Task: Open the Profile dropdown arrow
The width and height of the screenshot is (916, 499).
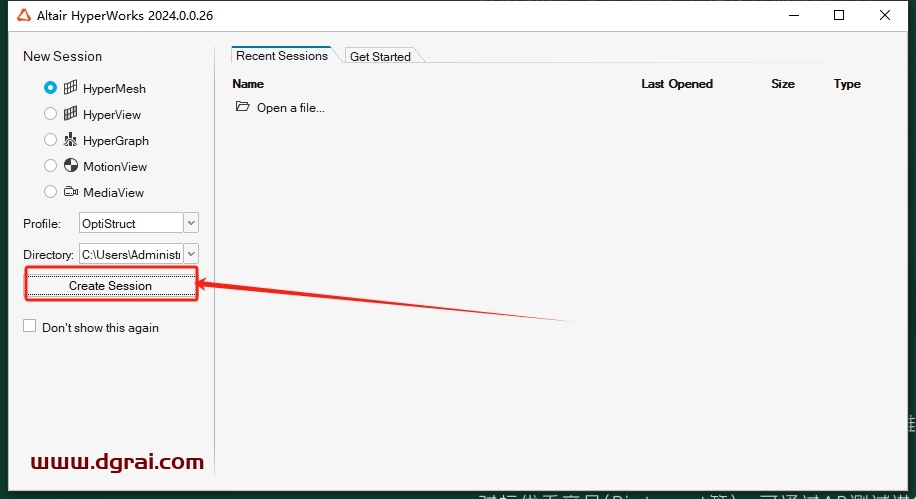Action: tap(191, 223)
